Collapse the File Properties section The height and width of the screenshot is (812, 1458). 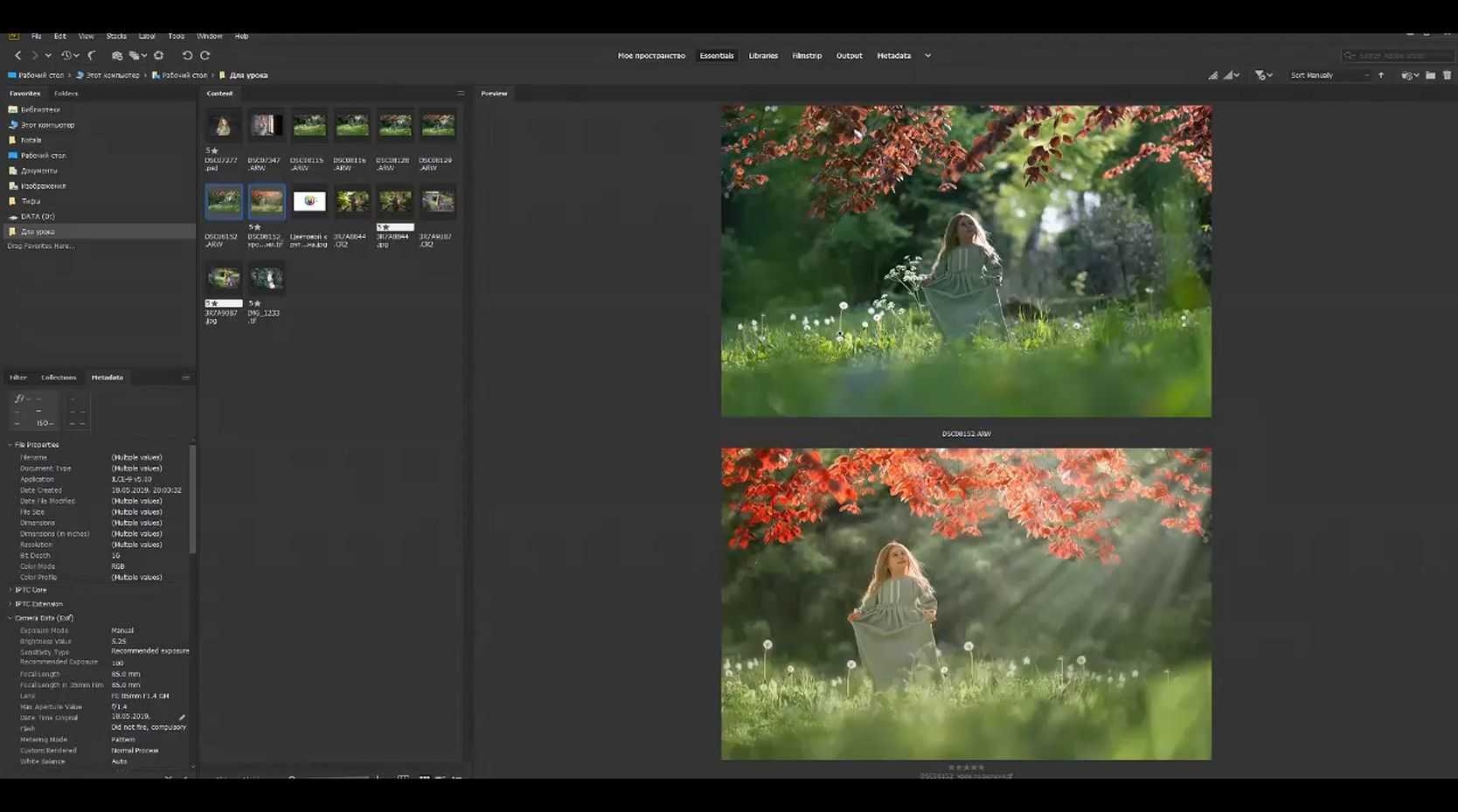point(10,445)
